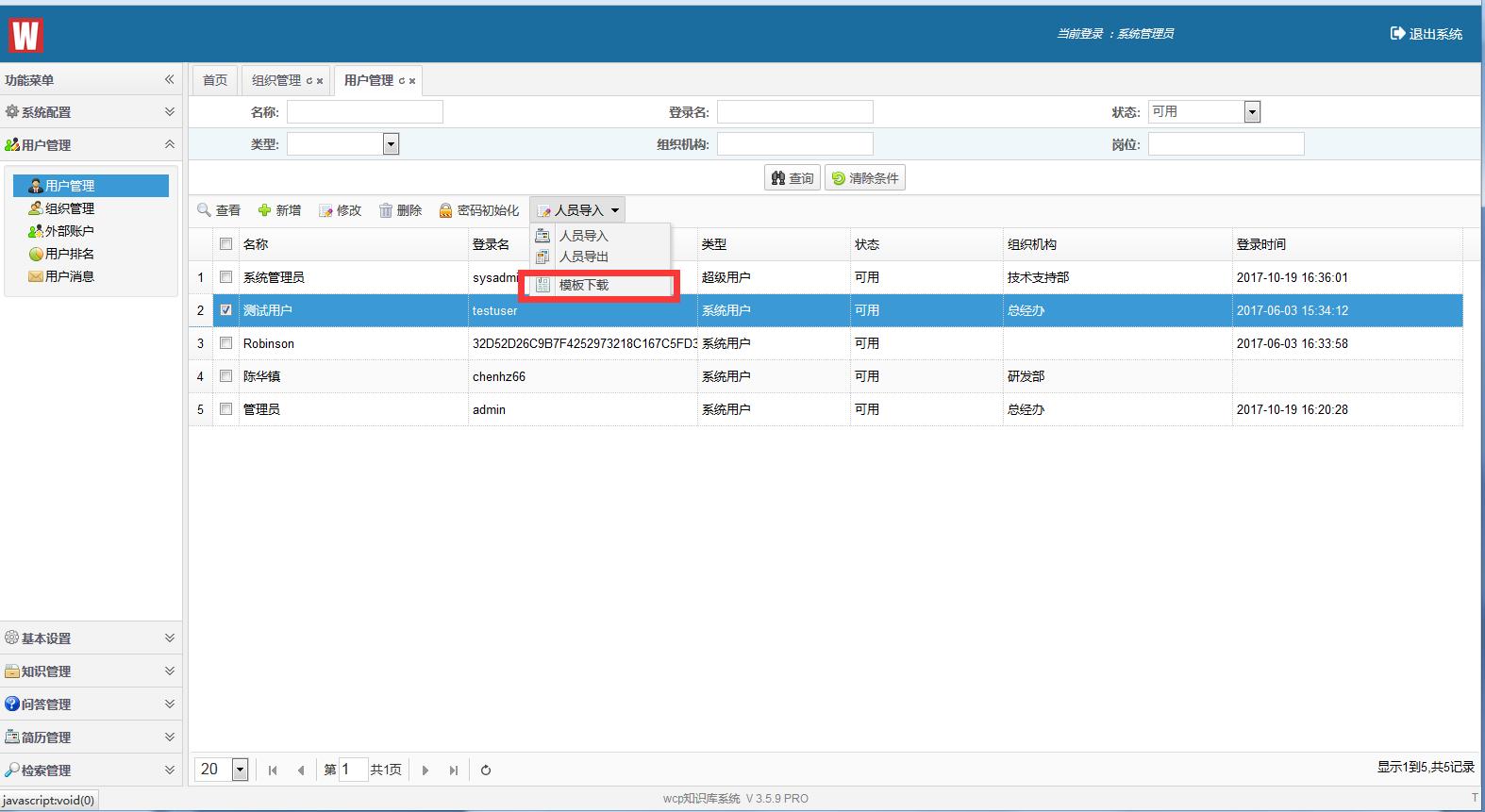Focus the 登录名 search field

pyautogui.click(x=795, y=112)
